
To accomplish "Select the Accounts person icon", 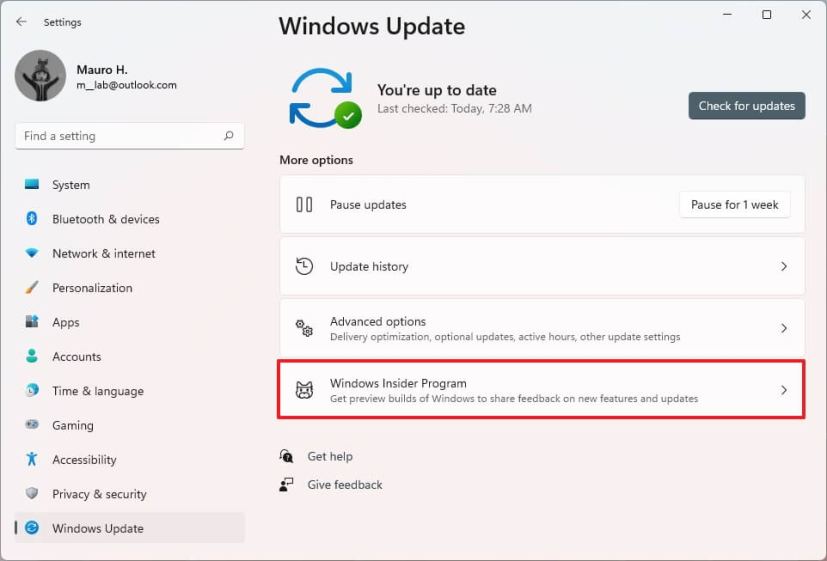I will click(32, 356).
